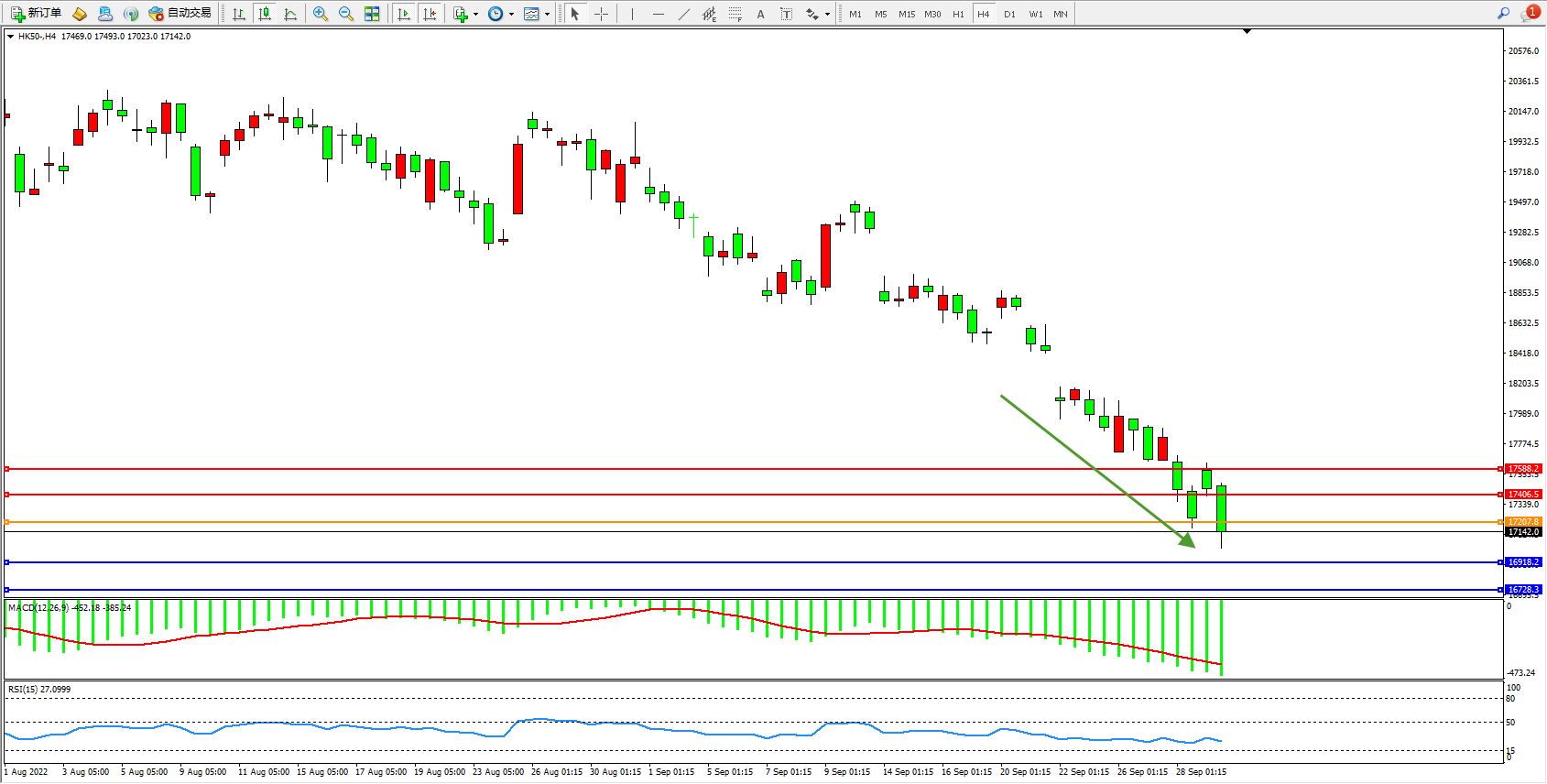Switch to the M15 timeframe
The image size is (1547, 784).
click(907, 14)
